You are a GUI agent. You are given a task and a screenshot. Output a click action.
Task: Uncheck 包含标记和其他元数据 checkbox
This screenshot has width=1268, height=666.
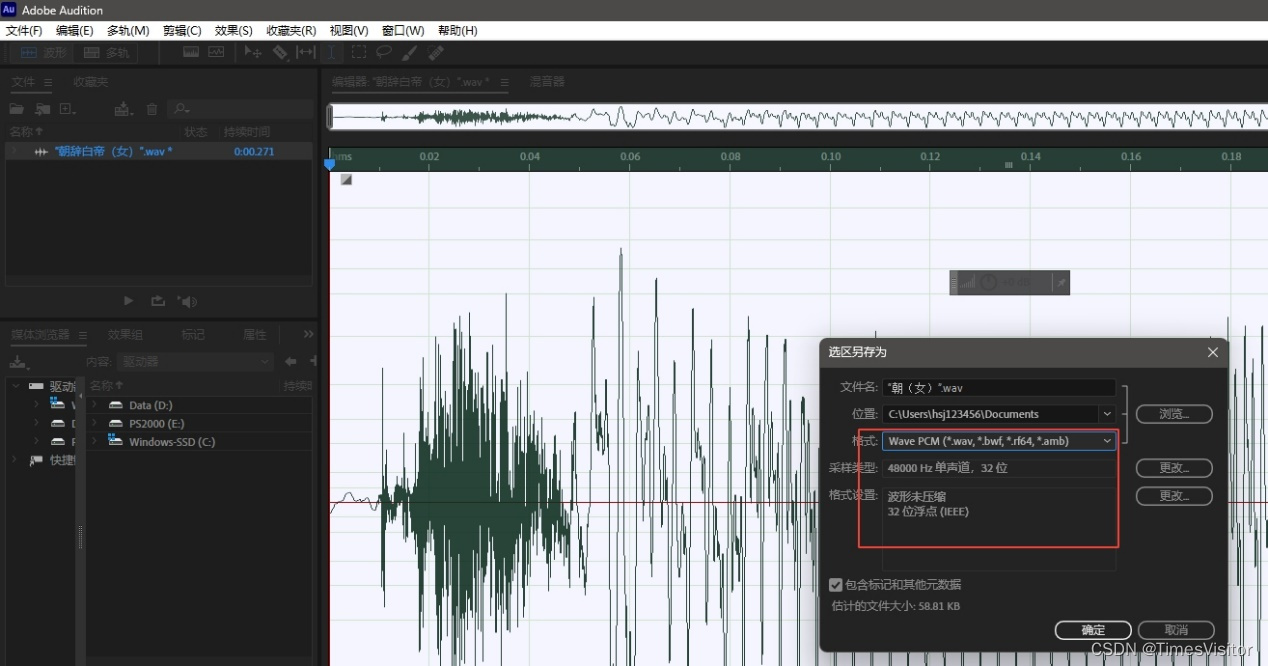click(x=836, y=585)
